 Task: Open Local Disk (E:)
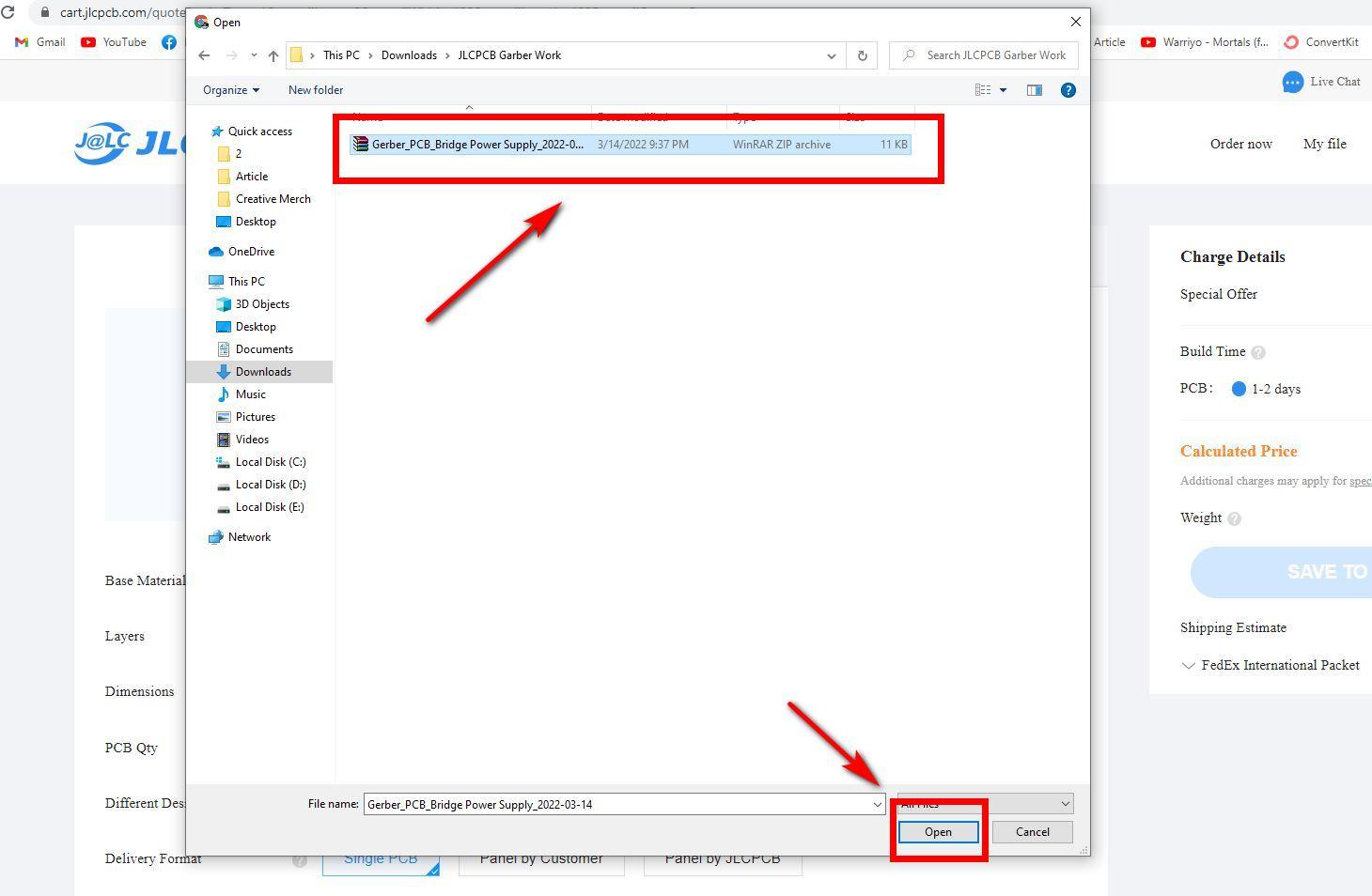tap(260, 507)
